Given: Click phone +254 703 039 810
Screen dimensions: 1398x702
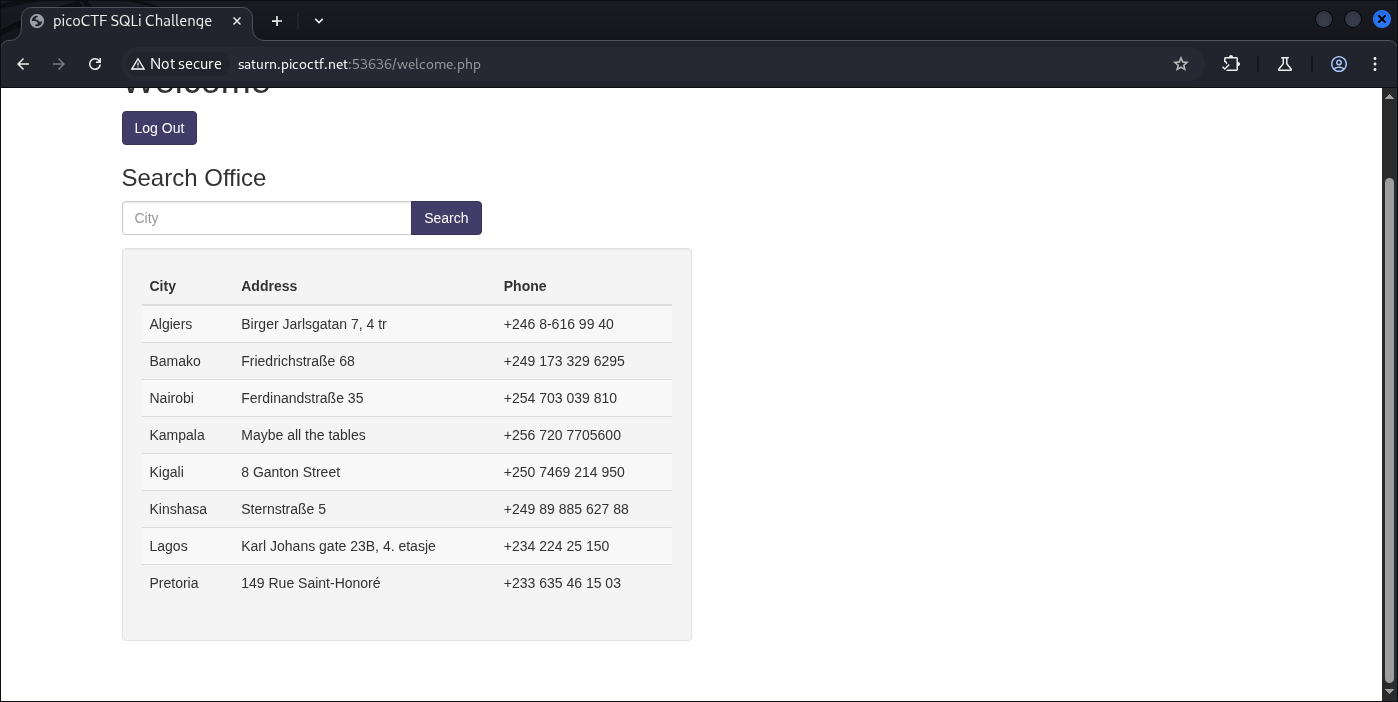Looking at the screenshot, I should click(x=560, y=398).
